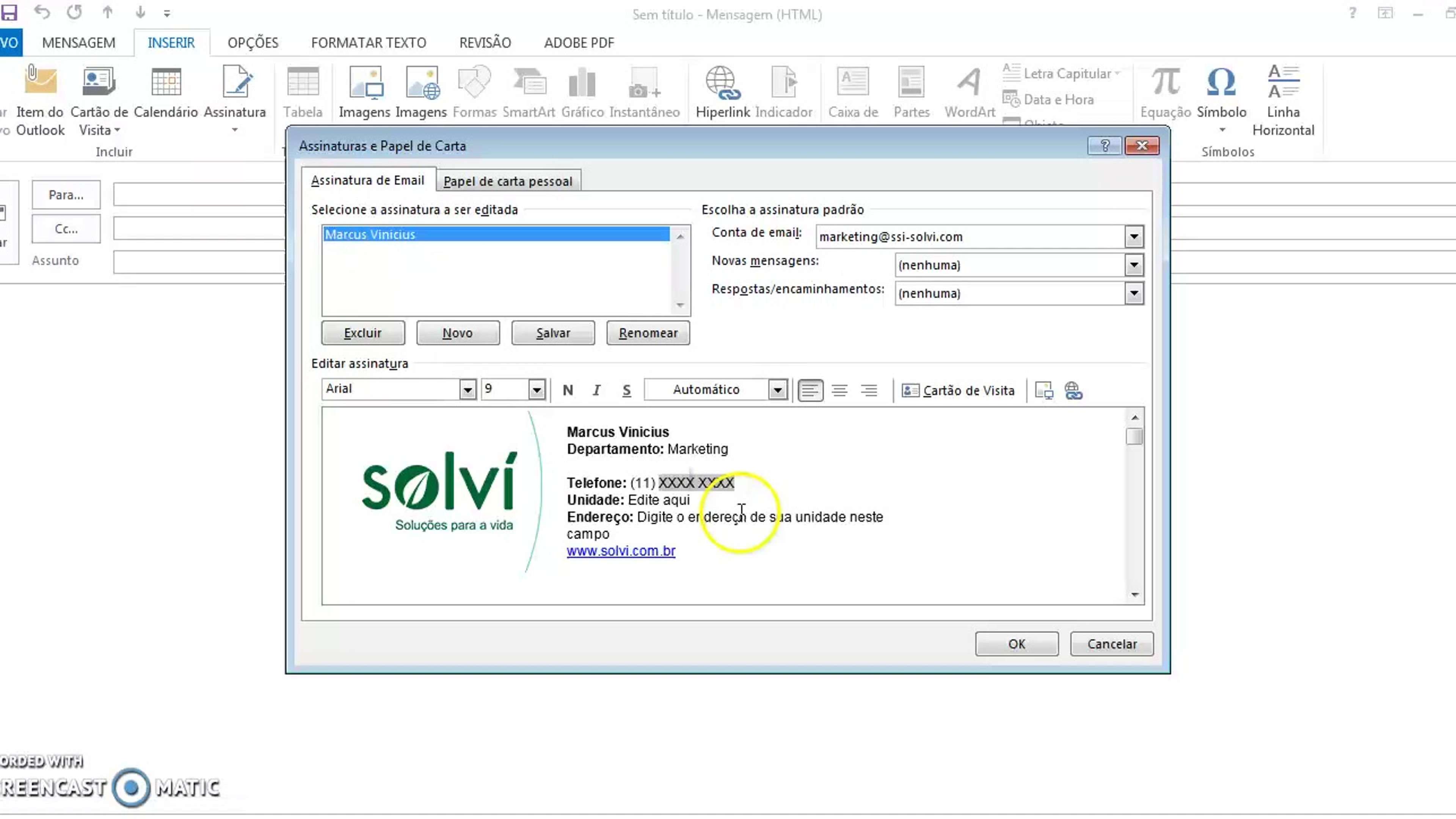The width and height of the screenshot is (1456, 819).
Task: Switch to the REVISÃO ribbon tab
Action: (x=485, y=43)
